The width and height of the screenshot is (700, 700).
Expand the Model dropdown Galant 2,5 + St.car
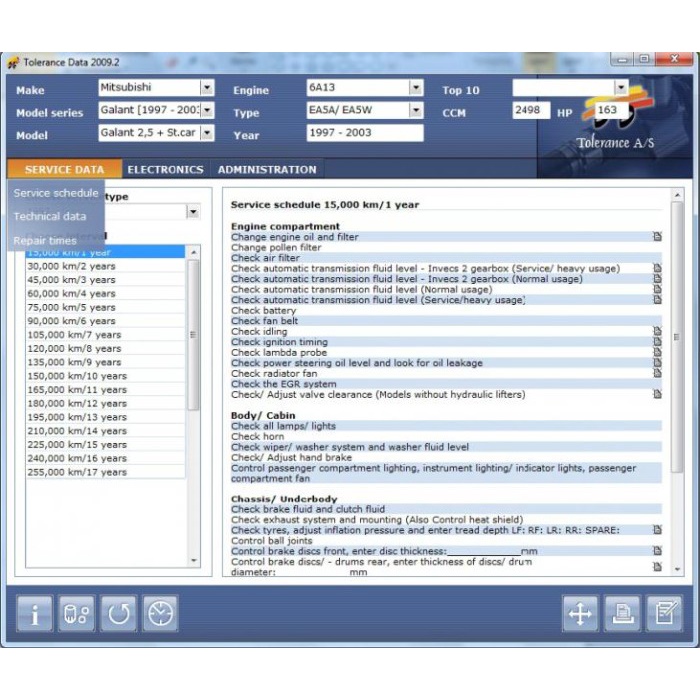207,133
